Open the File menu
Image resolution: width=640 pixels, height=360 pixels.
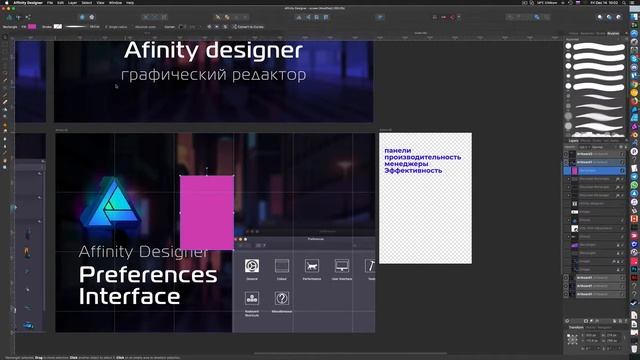50,2
